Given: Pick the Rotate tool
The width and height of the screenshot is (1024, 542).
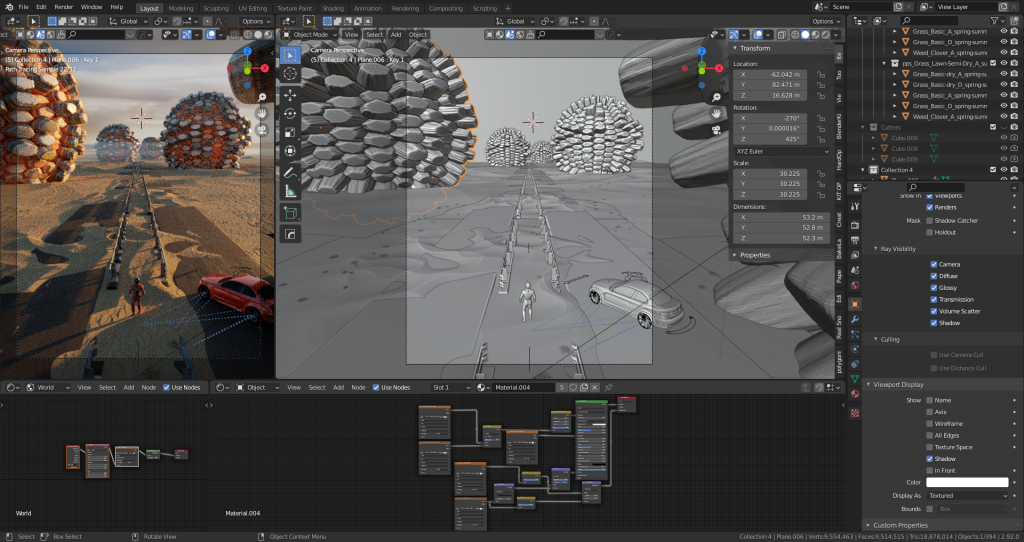Looking at the screenshot, I should (x=290, y=113).
